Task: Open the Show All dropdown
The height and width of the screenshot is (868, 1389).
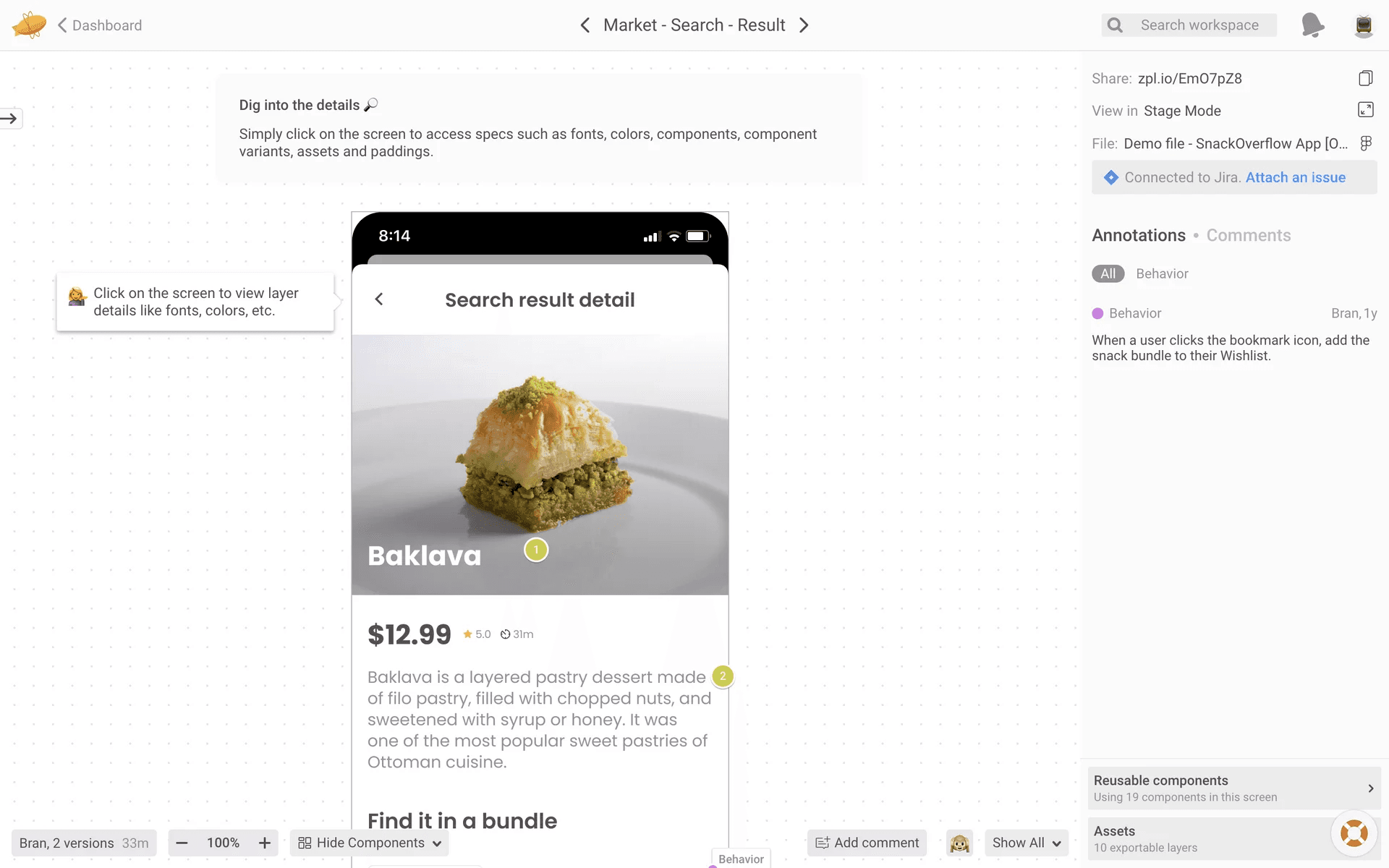Action: 1026,843
